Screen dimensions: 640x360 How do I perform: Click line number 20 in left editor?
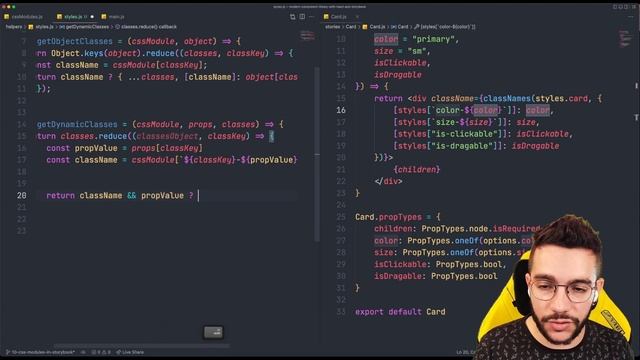22,196
